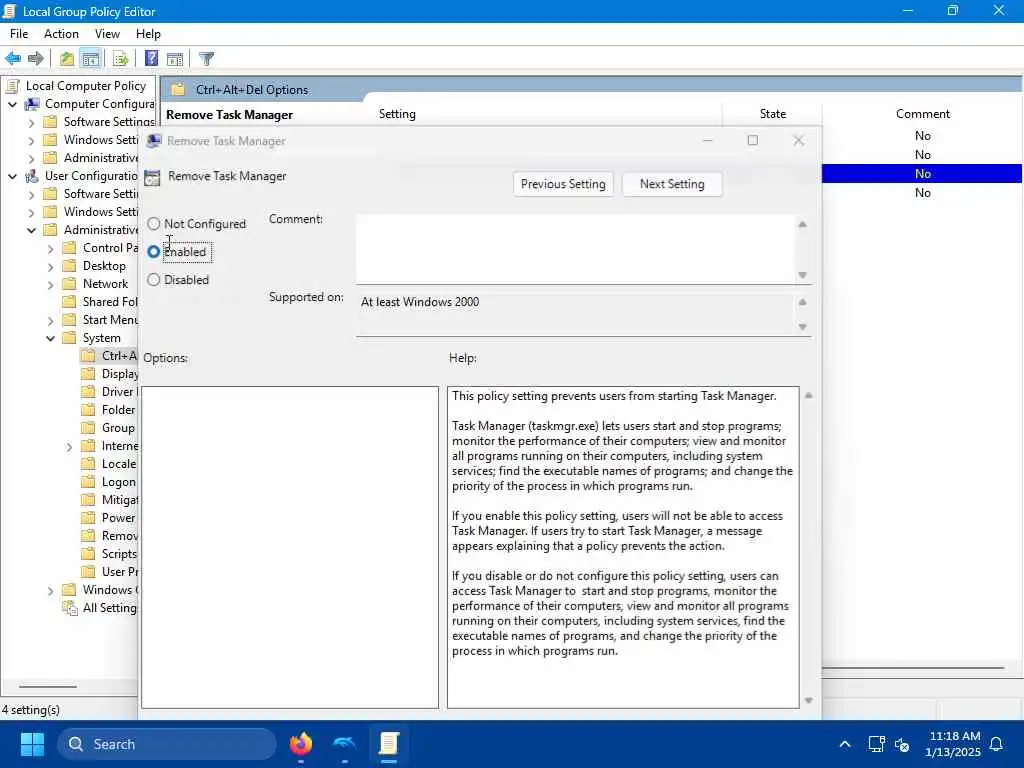Click the Export List toolbar icon
This screenshot has height=768, width=1024.
coord(121,59)
